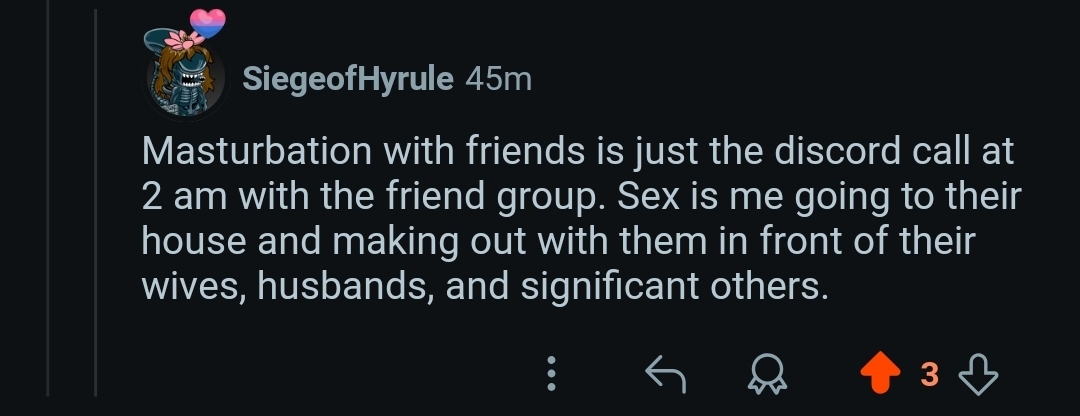
Task: Click the pink flower on the avatar
Action: click(184, 40)
